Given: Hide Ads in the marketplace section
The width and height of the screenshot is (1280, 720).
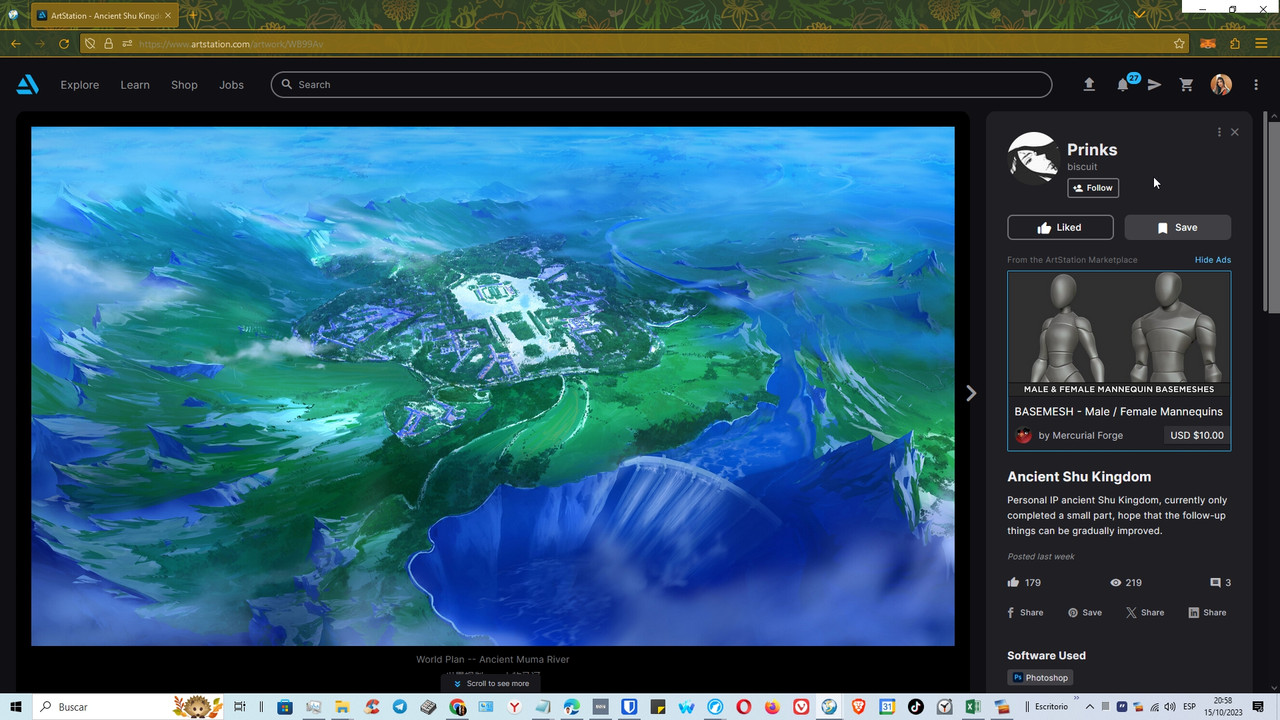Looking at the screenshot, I should (x=1213, y=260).
